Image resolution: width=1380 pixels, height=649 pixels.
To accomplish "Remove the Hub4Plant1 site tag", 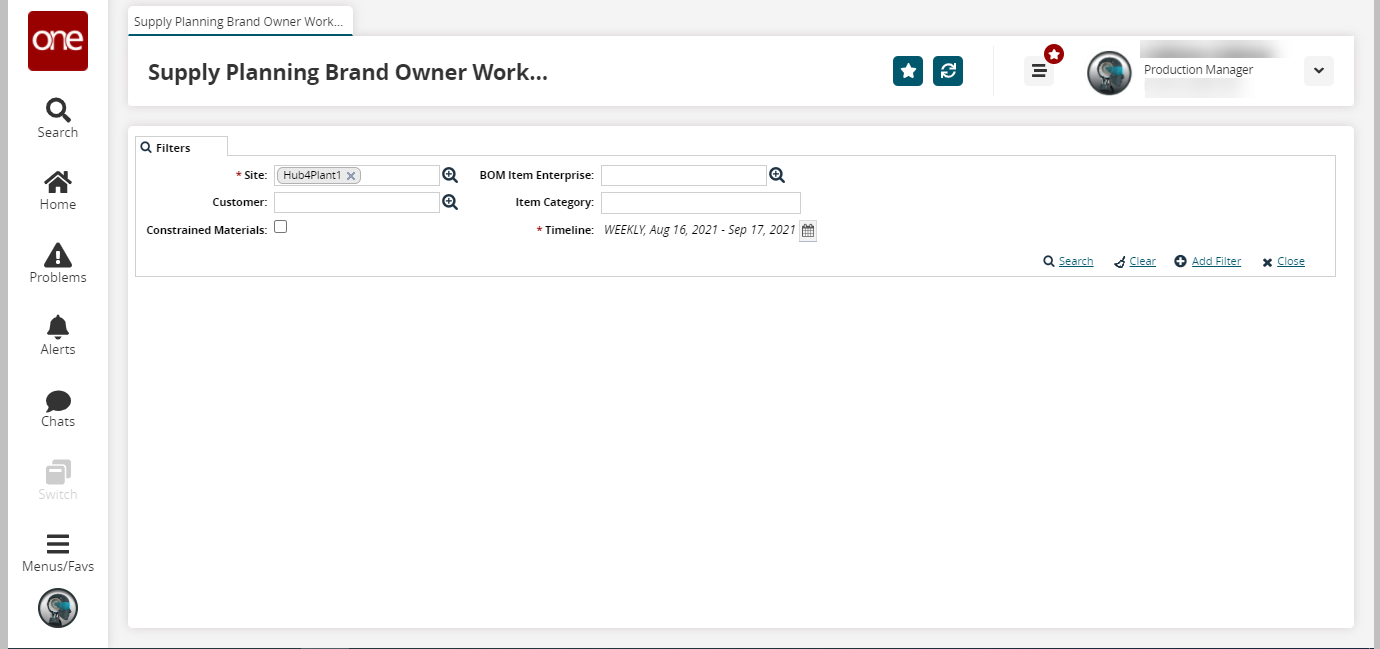I will (x=351, y=176).
